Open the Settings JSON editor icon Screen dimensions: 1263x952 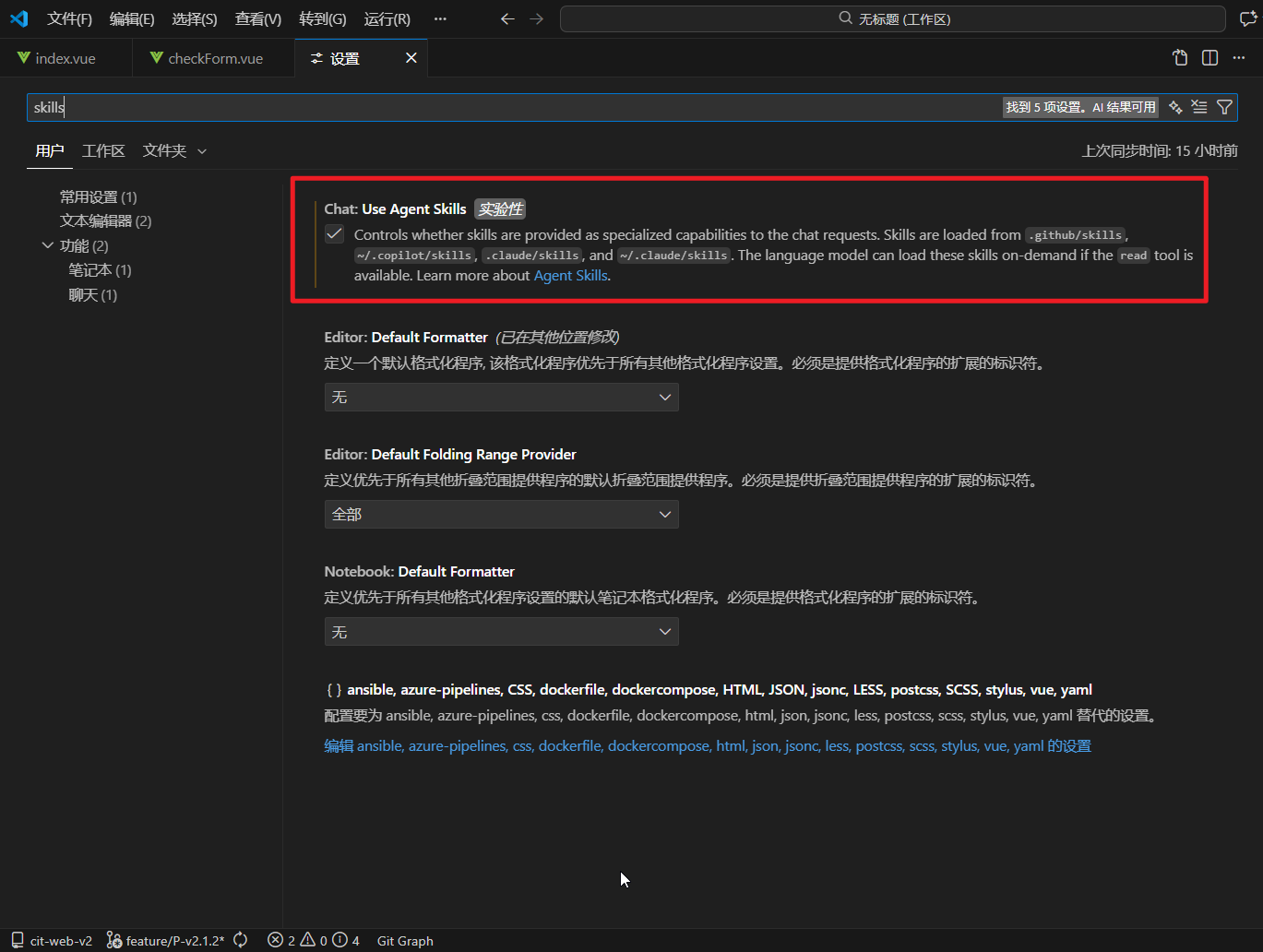(x=1180, y=57)
